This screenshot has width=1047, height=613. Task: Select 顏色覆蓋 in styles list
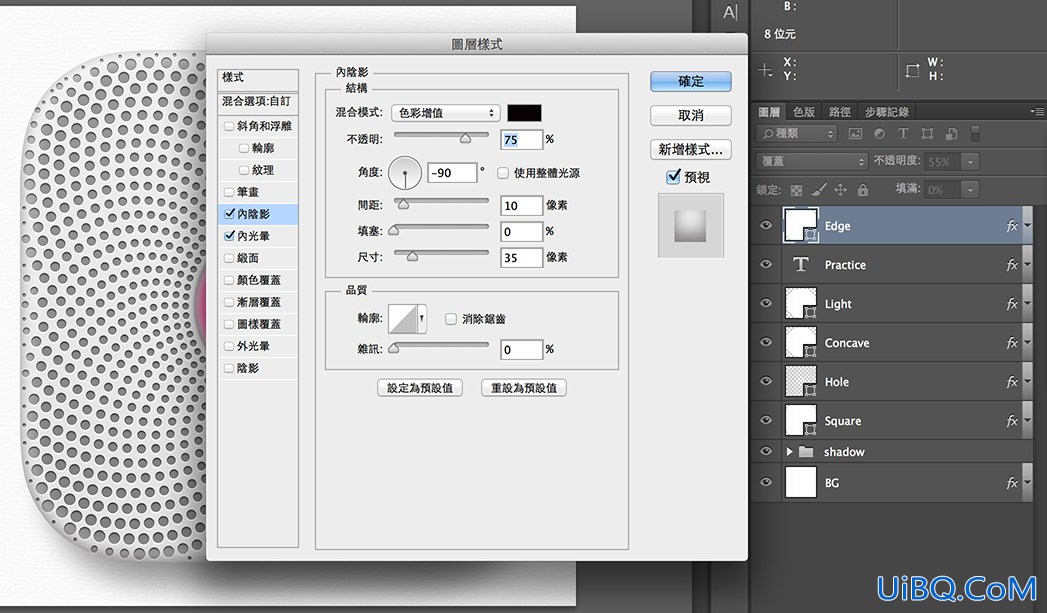257,280
